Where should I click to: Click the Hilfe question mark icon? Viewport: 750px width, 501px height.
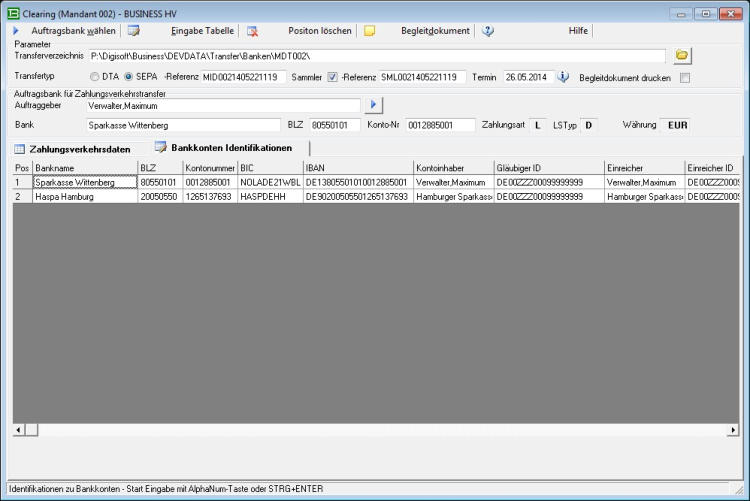[x=488, y=31]
